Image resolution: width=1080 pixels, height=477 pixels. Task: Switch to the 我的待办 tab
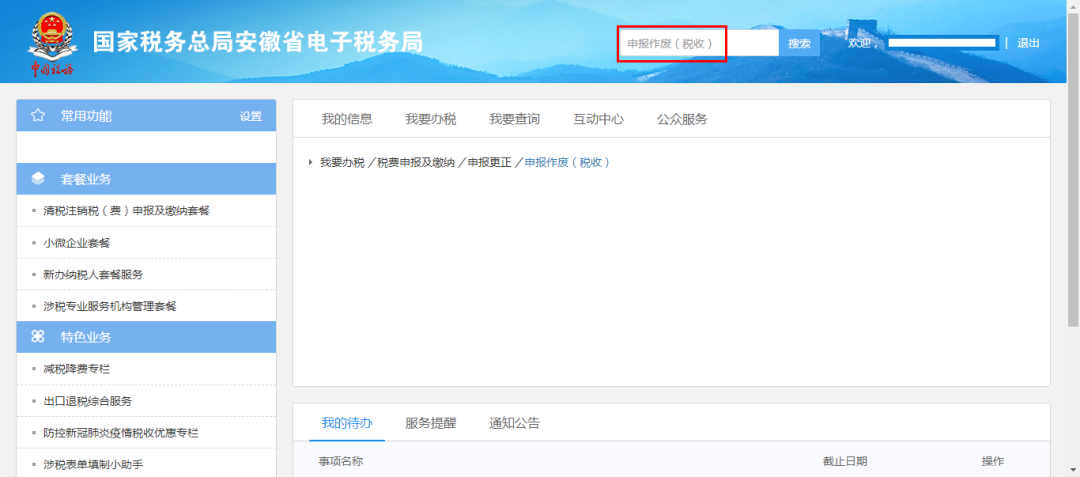(x=346, y=423)
